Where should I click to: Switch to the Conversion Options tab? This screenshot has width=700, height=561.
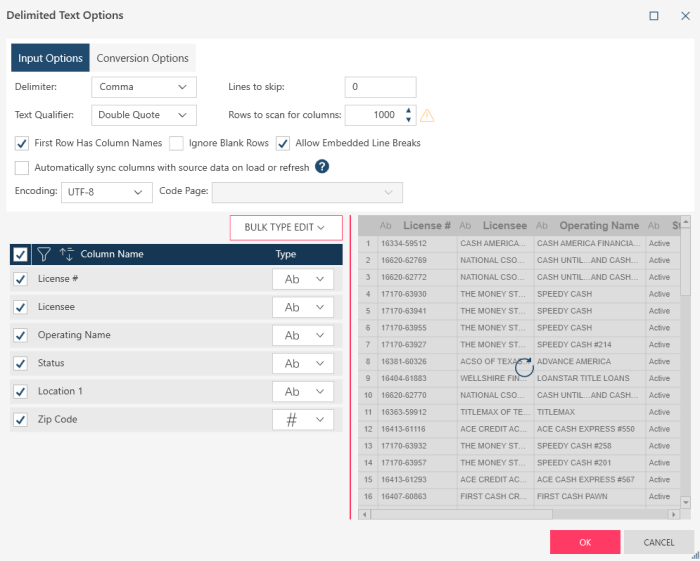(x=142, y=58)
